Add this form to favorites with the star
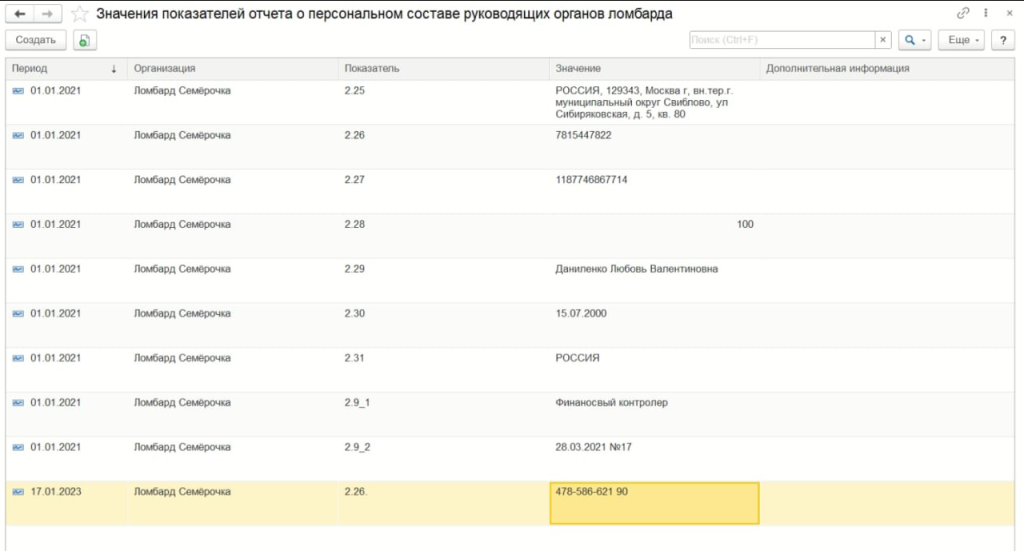 pyautogui.click(x=80, y=14)
